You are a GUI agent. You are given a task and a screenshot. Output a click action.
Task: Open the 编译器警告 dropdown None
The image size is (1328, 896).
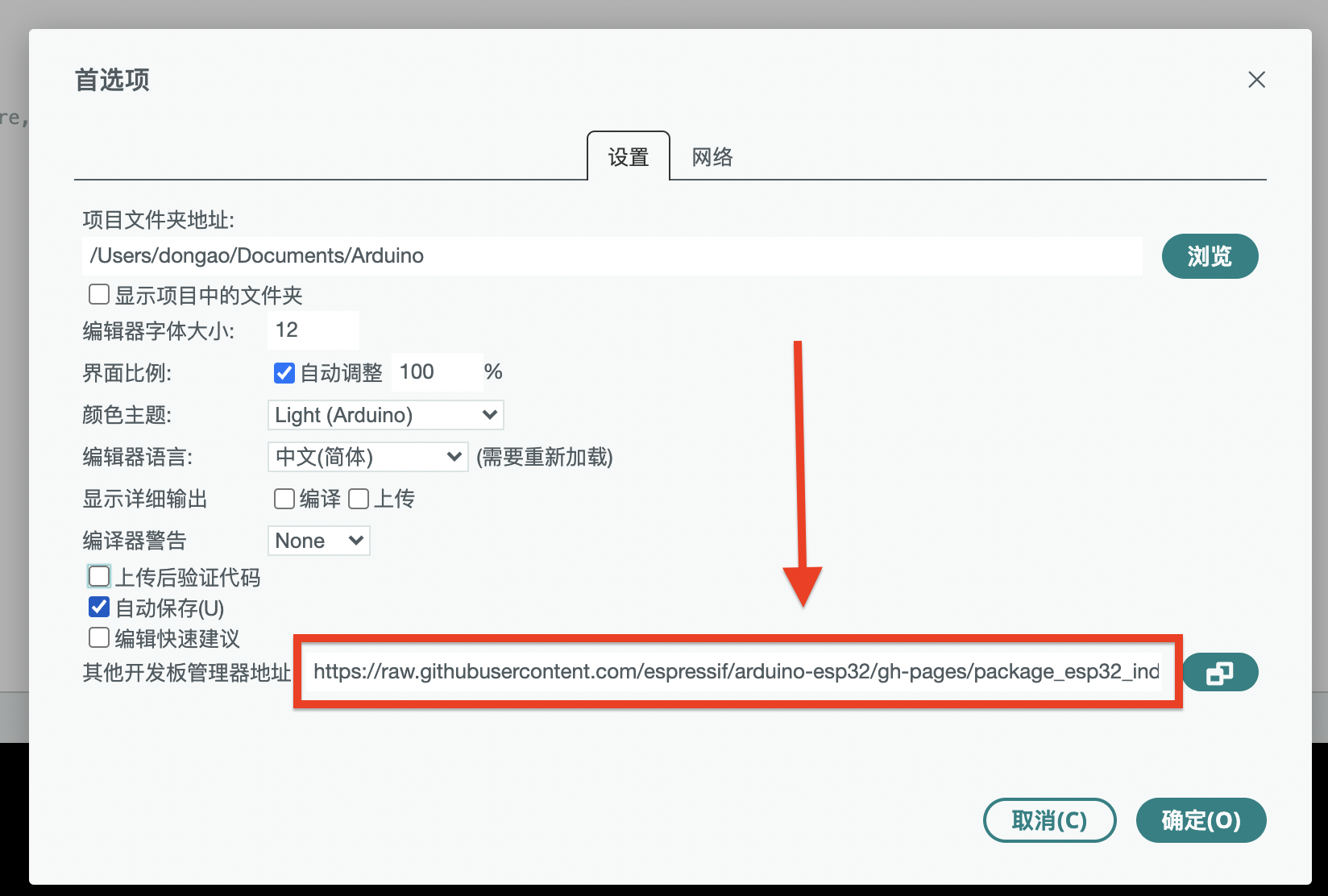[x=319, y=541]
